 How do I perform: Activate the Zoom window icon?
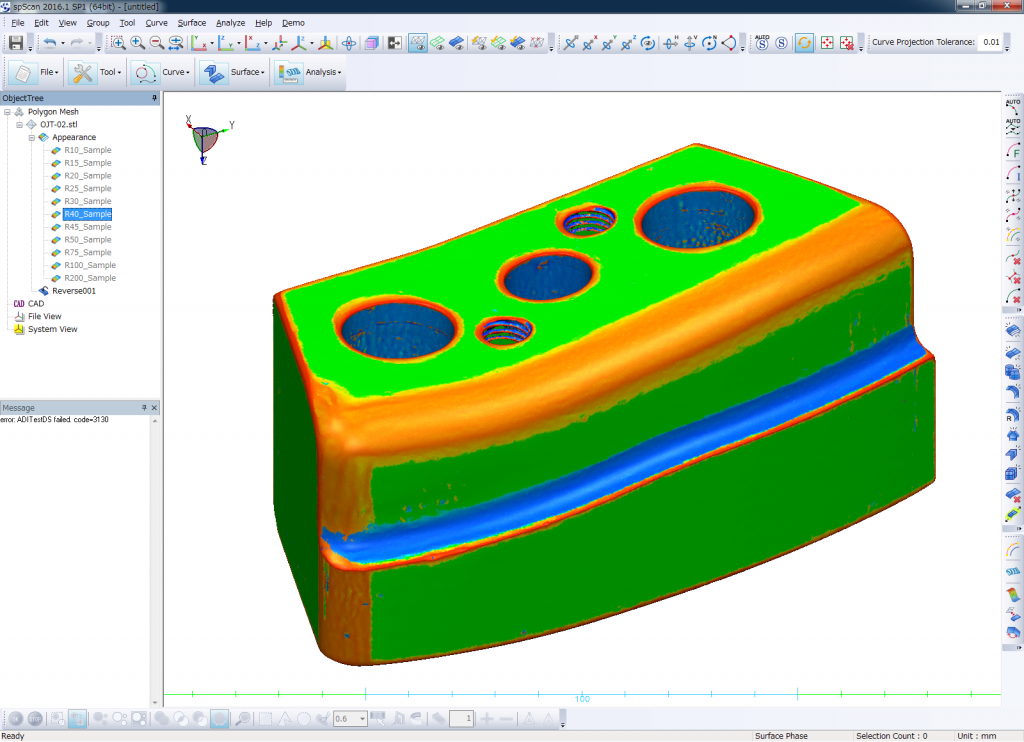point(118,43)
